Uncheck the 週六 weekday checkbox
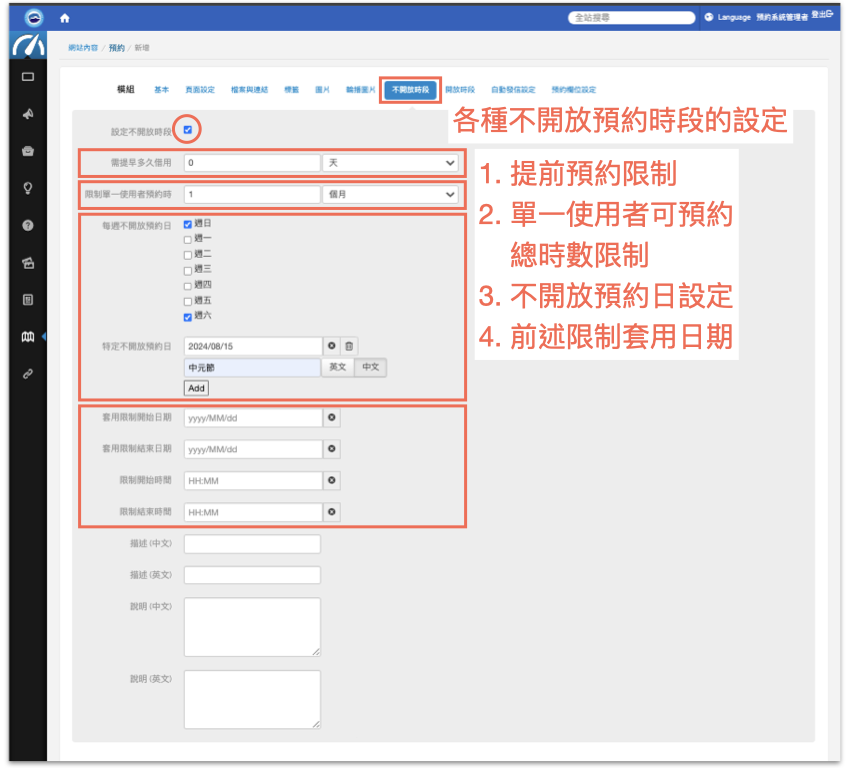 tap(186, 317)
